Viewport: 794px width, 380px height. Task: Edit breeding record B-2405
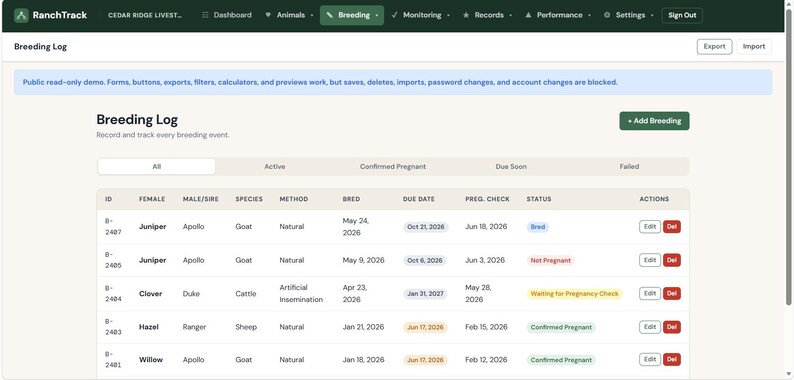(650, 260)
